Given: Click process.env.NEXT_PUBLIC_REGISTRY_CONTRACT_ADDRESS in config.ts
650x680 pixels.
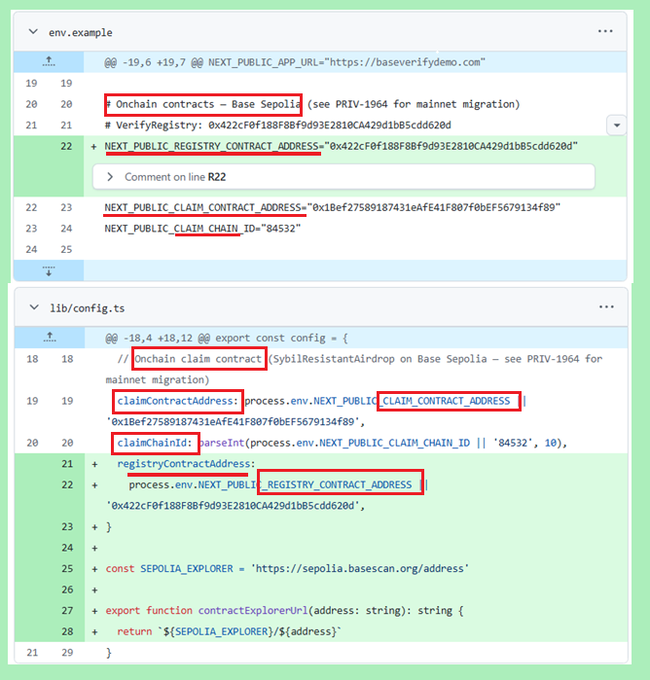Looking at the screenshot, I should point(270,485).
